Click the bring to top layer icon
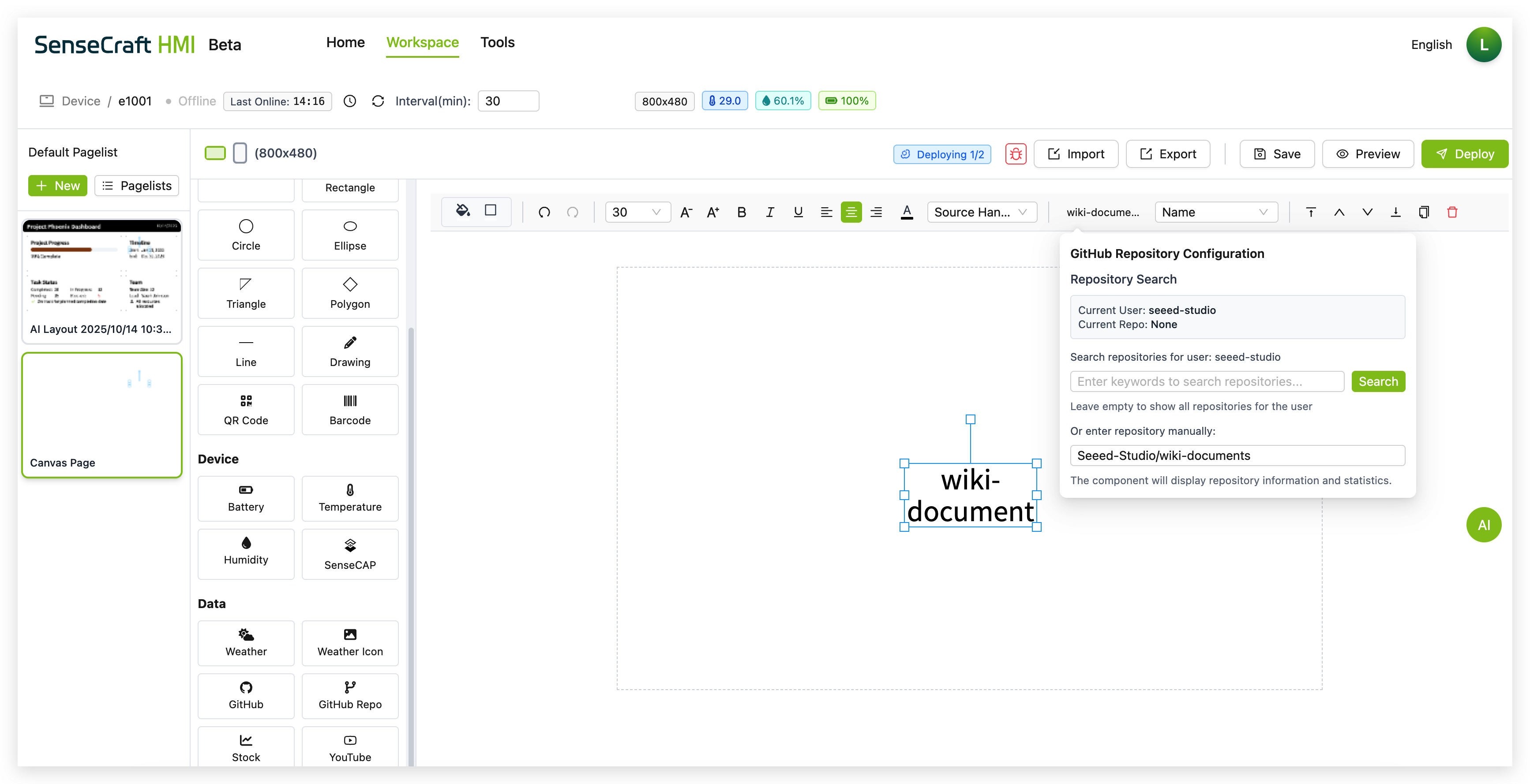 tap(1310, 213)
